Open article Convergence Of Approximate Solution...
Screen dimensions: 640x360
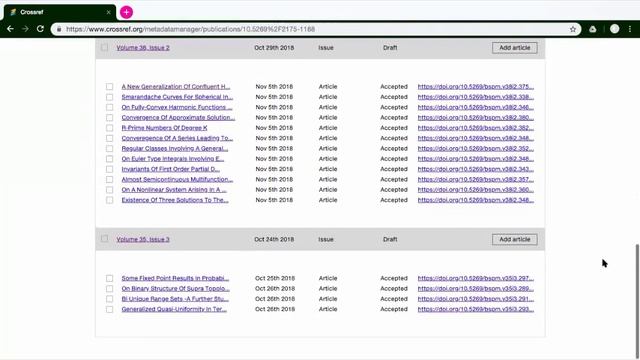point(178,117)
